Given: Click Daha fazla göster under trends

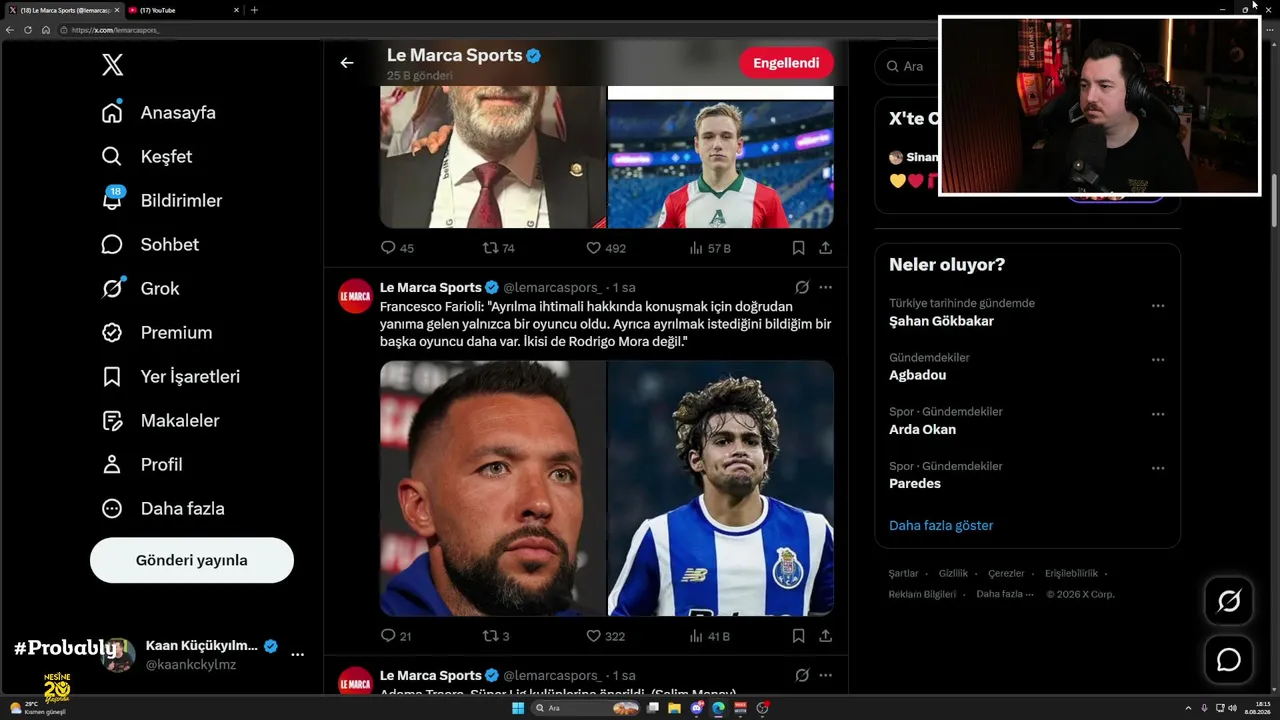Looking at the screenshot, I should pyautogui.click(x=941, y=525).
